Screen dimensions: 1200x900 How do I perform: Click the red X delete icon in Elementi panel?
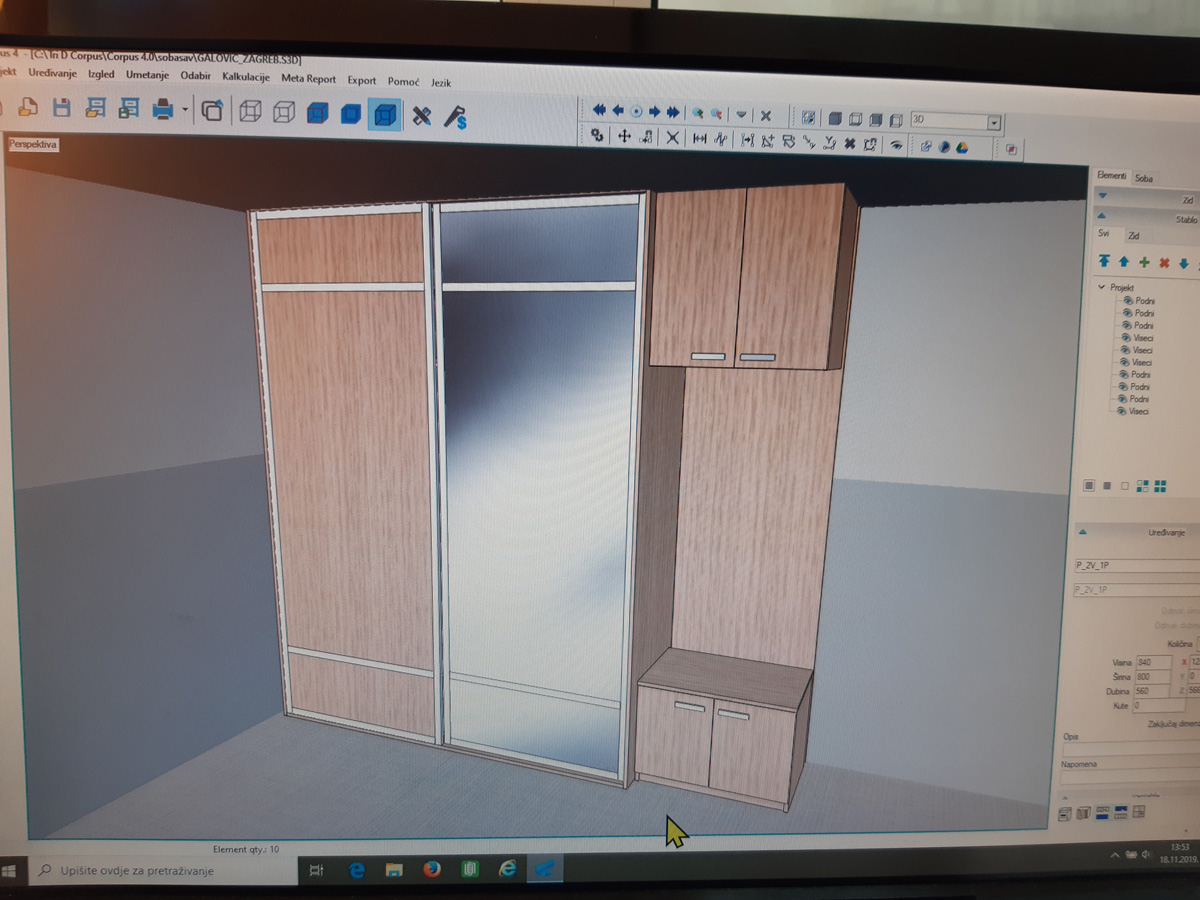point(1164,264)
